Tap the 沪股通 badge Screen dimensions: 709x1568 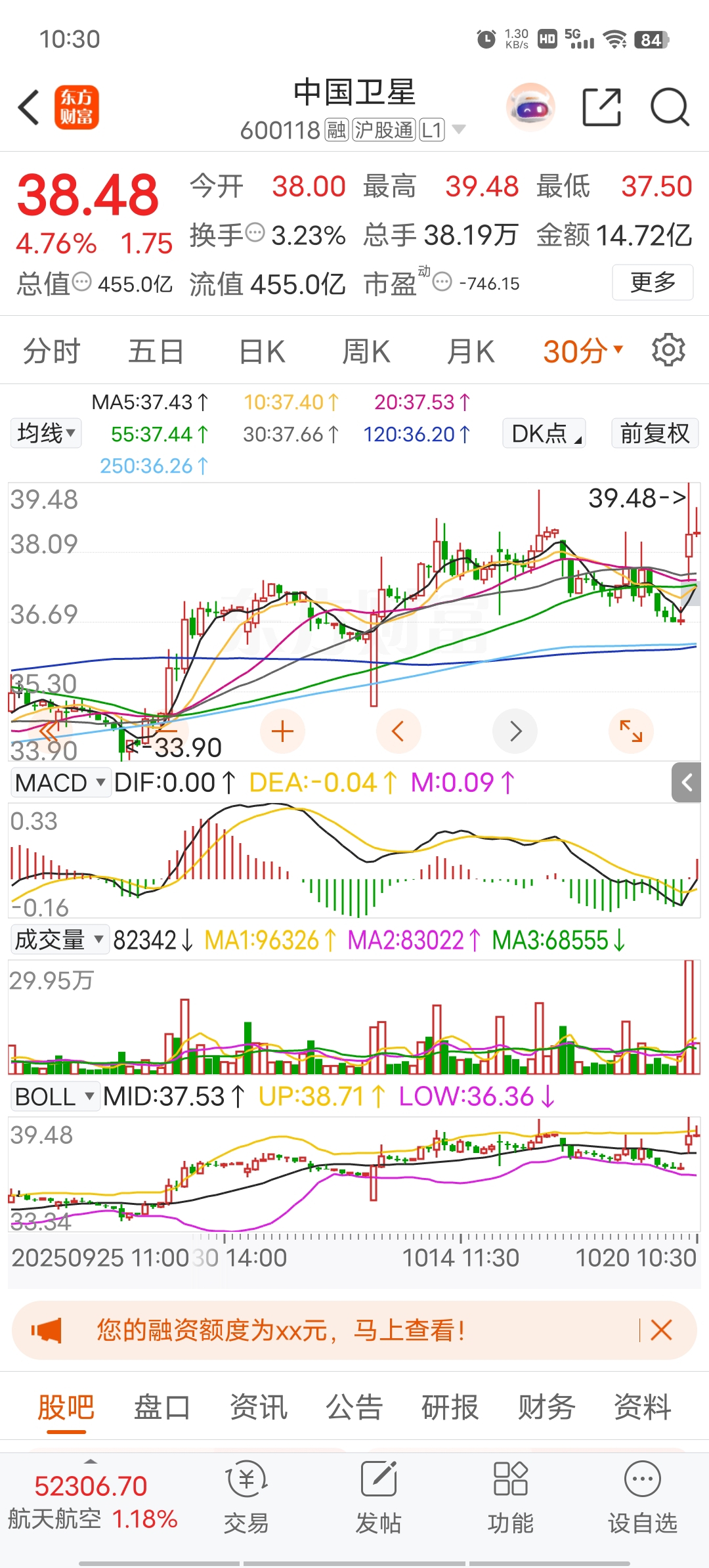point(384,130)
